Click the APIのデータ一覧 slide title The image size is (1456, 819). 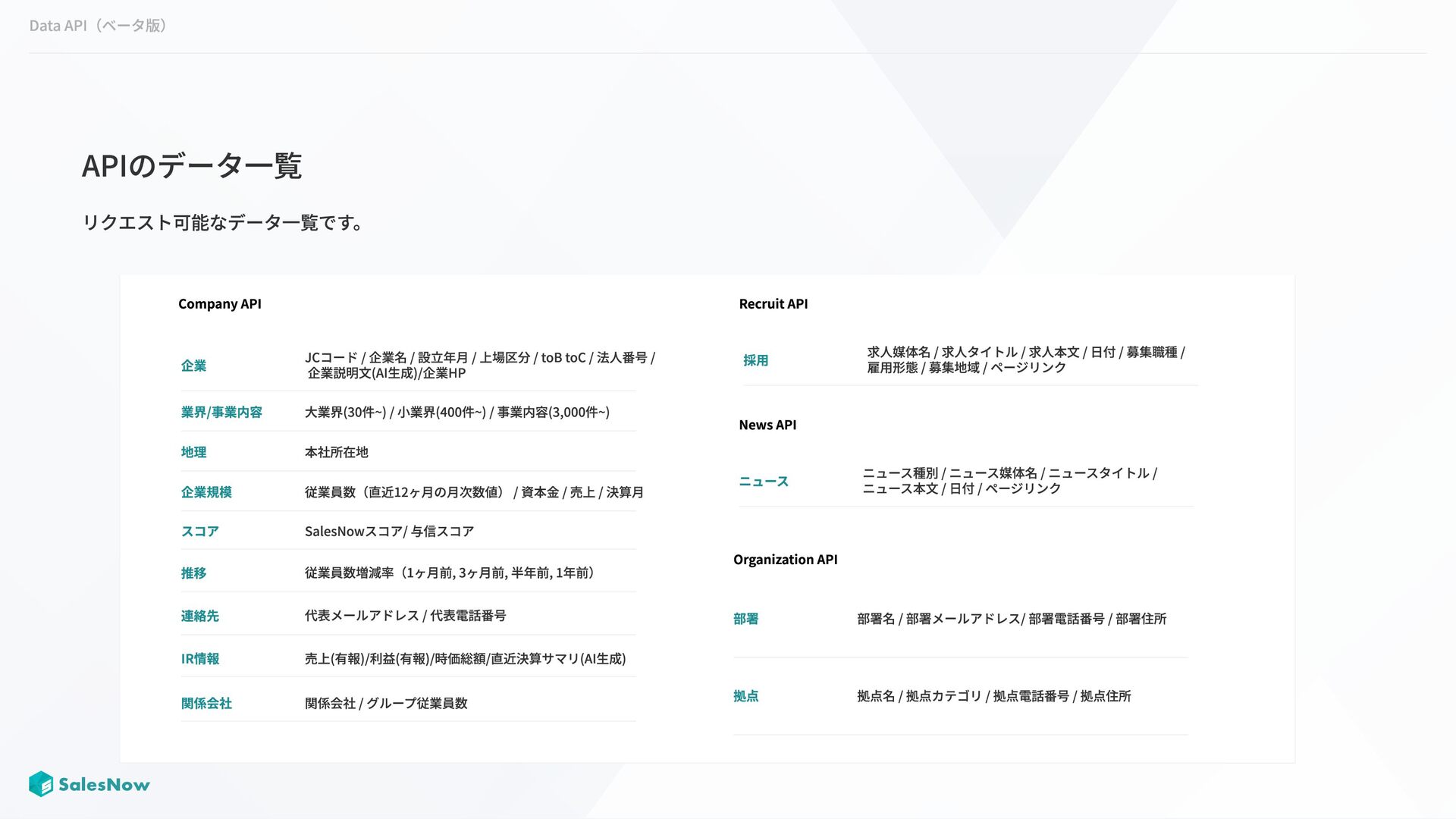[191, 165]
